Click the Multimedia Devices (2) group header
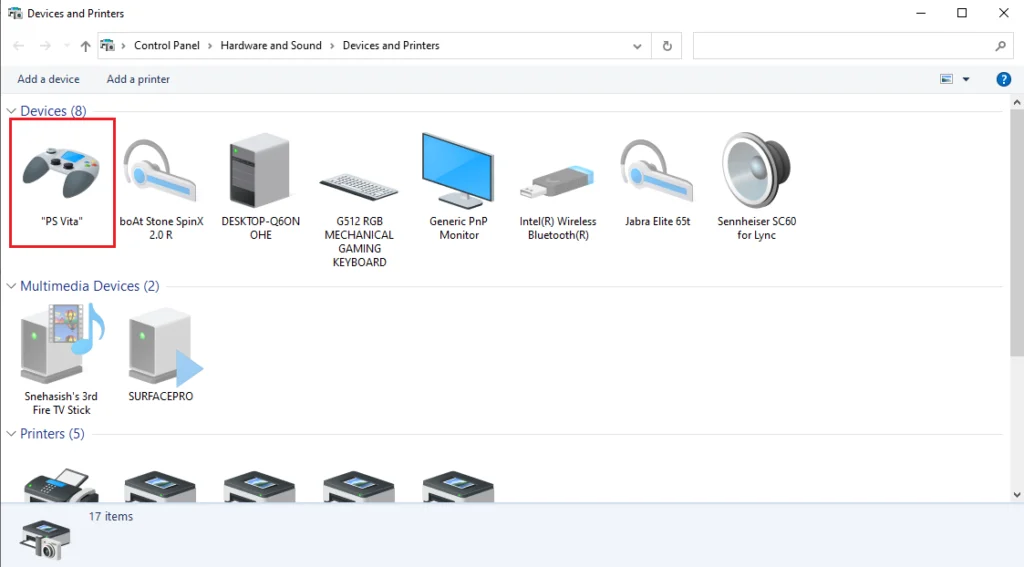The height and width of the screenshot is (567, 1024). point(89,286)
